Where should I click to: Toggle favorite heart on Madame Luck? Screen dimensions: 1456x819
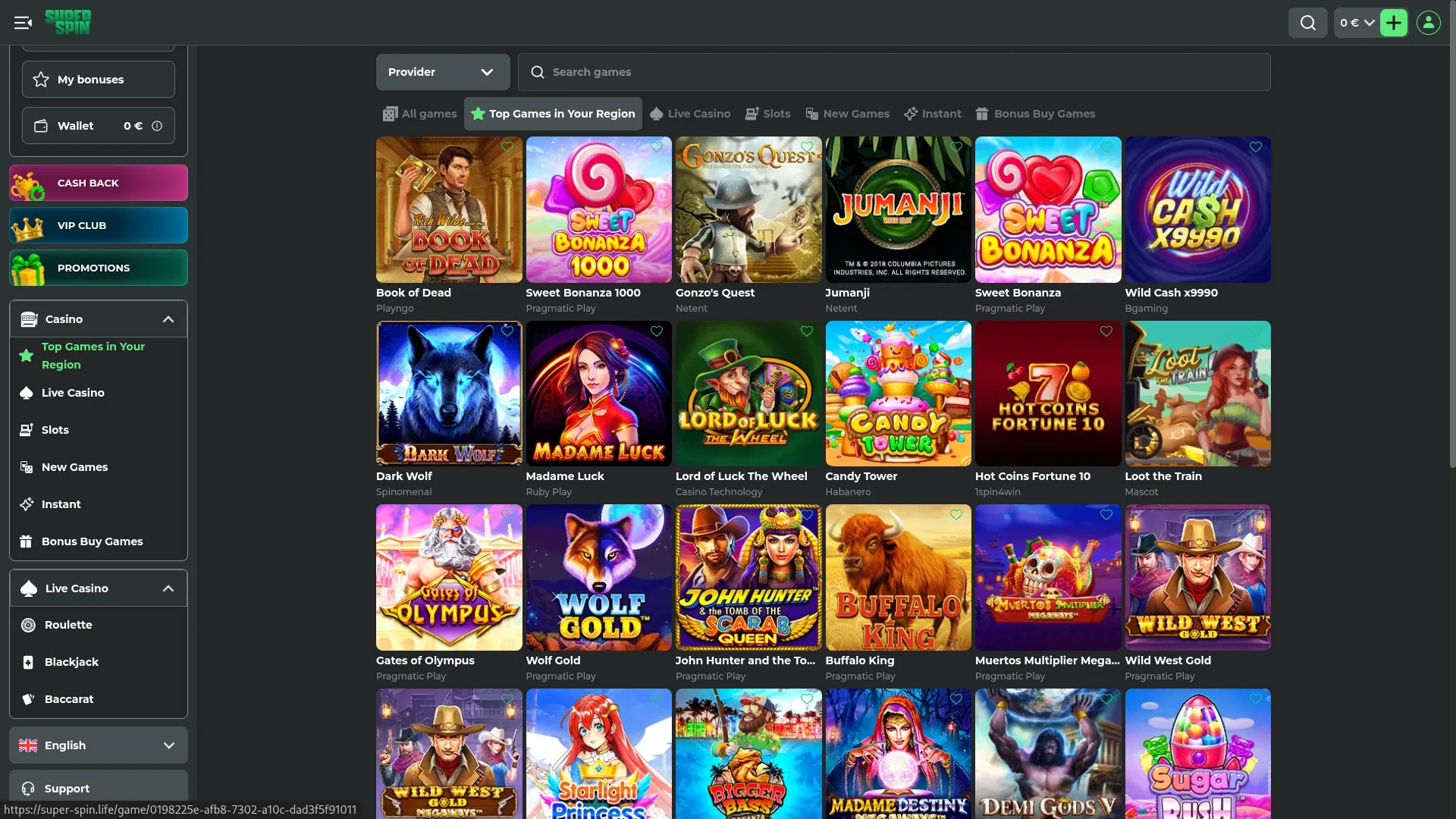point(657,331)
